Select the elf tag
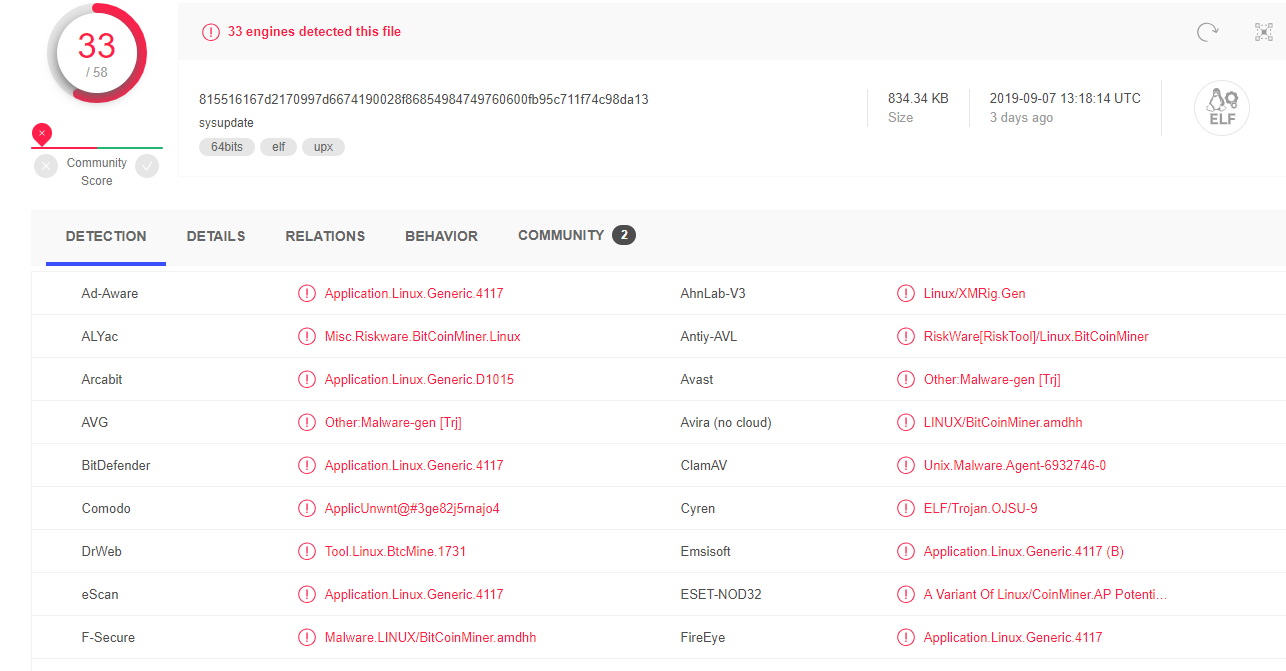Viewport: 1286px width, 671px height. [279, 147]
